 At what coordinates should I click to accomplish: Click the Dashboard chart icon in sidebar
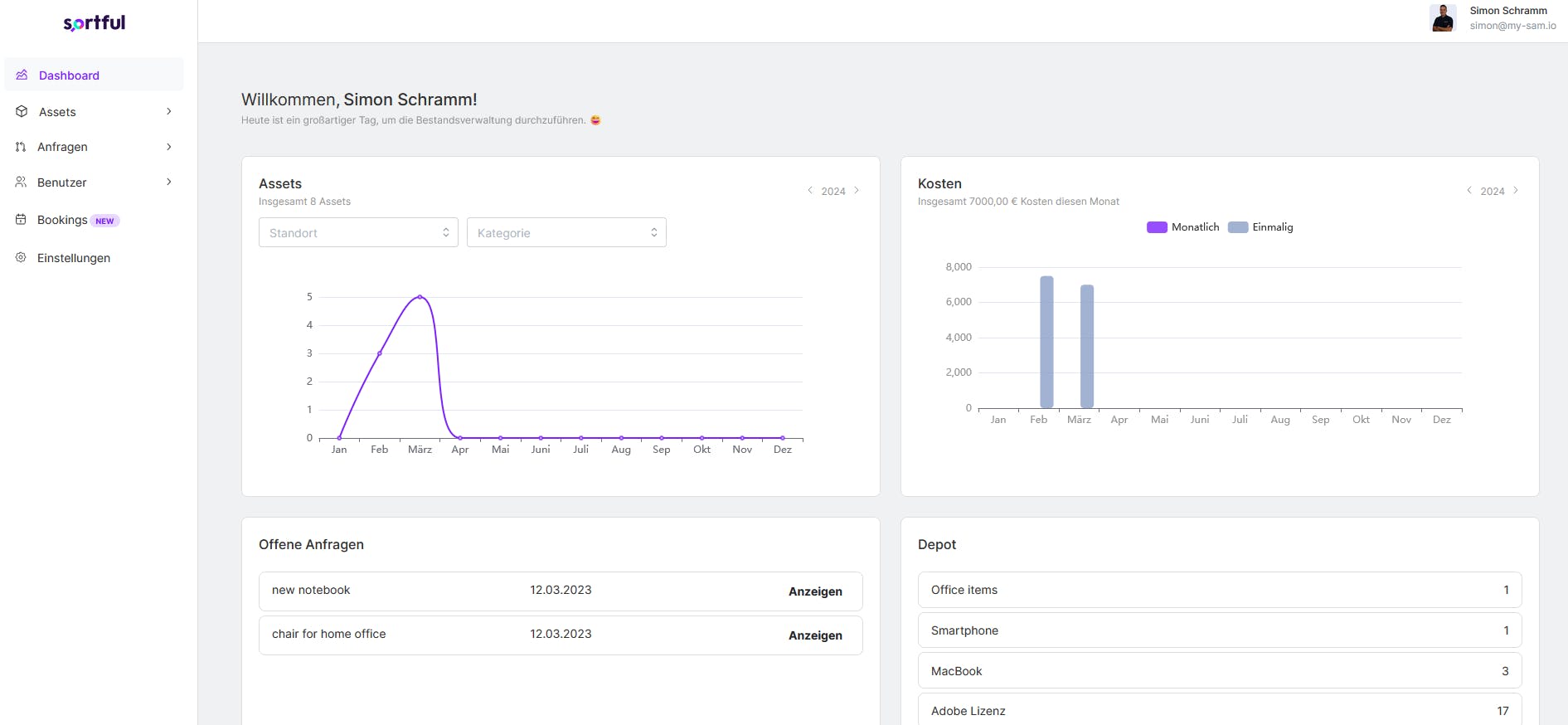[22, 75]
